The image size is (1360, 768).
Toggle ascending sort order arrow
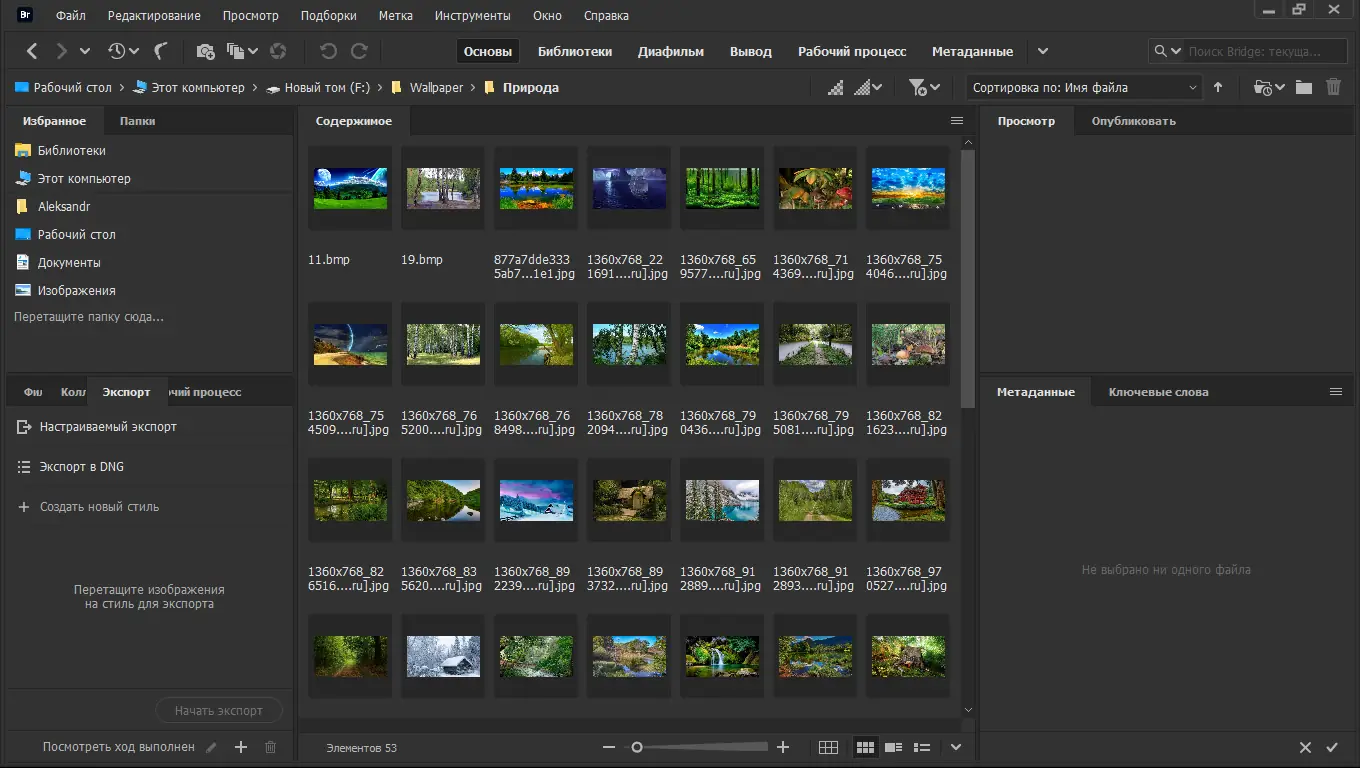(x=1219, y=87)
